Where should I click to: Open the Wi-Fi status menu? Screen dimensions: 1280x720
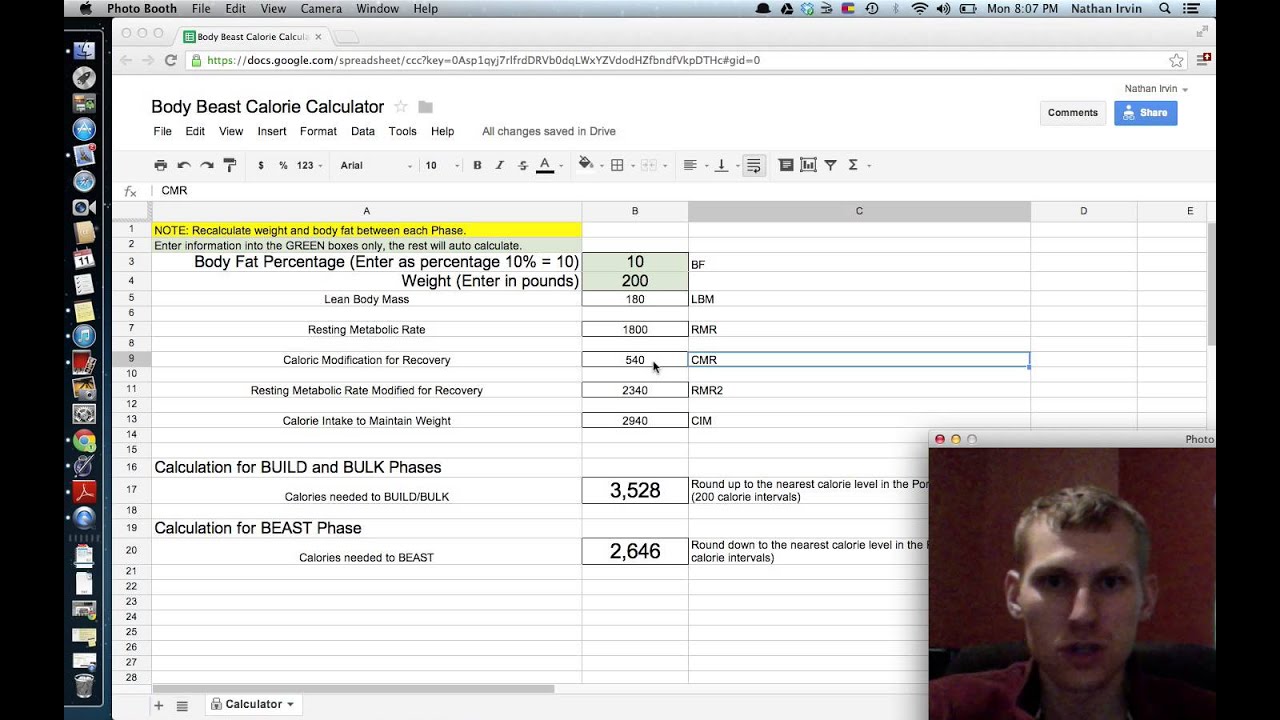click(919, 8)
